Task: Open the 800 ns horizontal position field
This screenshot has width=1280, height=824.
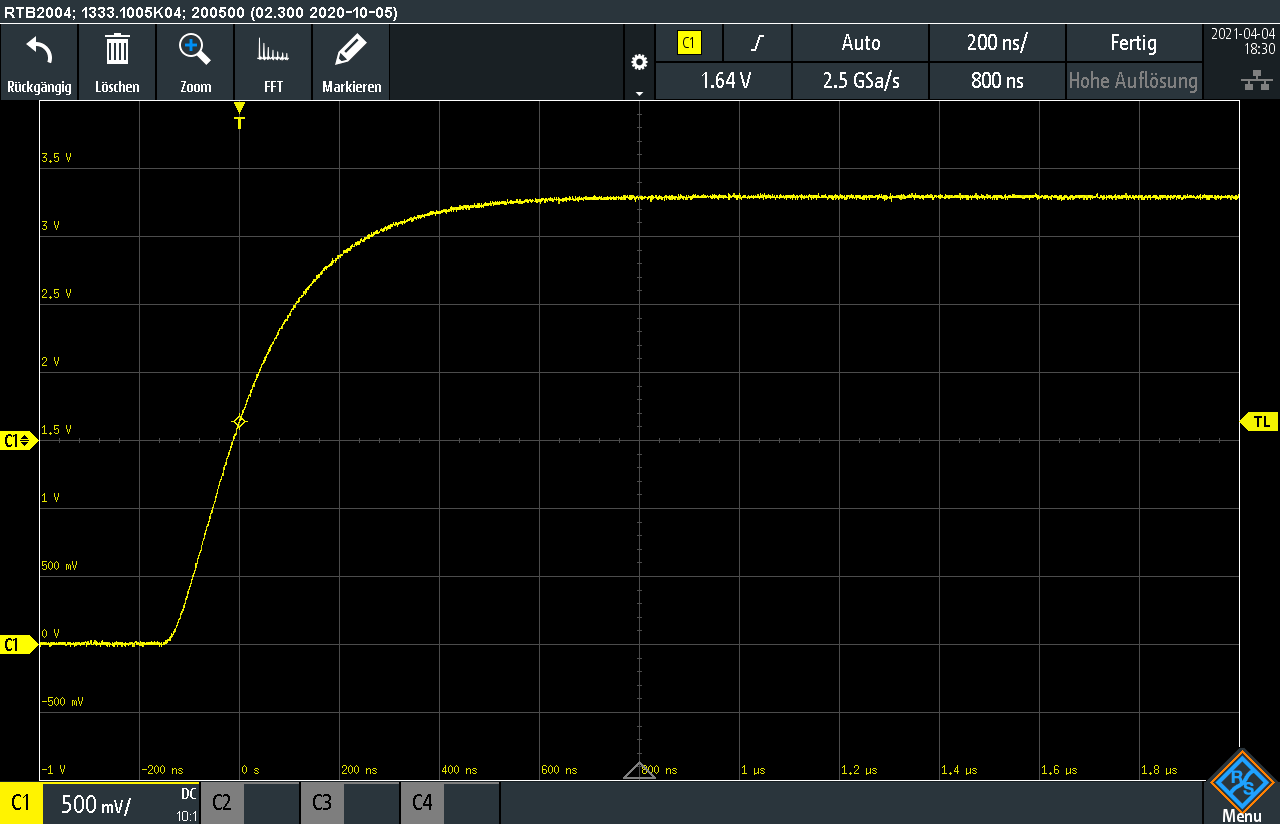Action: (x=997, y=81)
